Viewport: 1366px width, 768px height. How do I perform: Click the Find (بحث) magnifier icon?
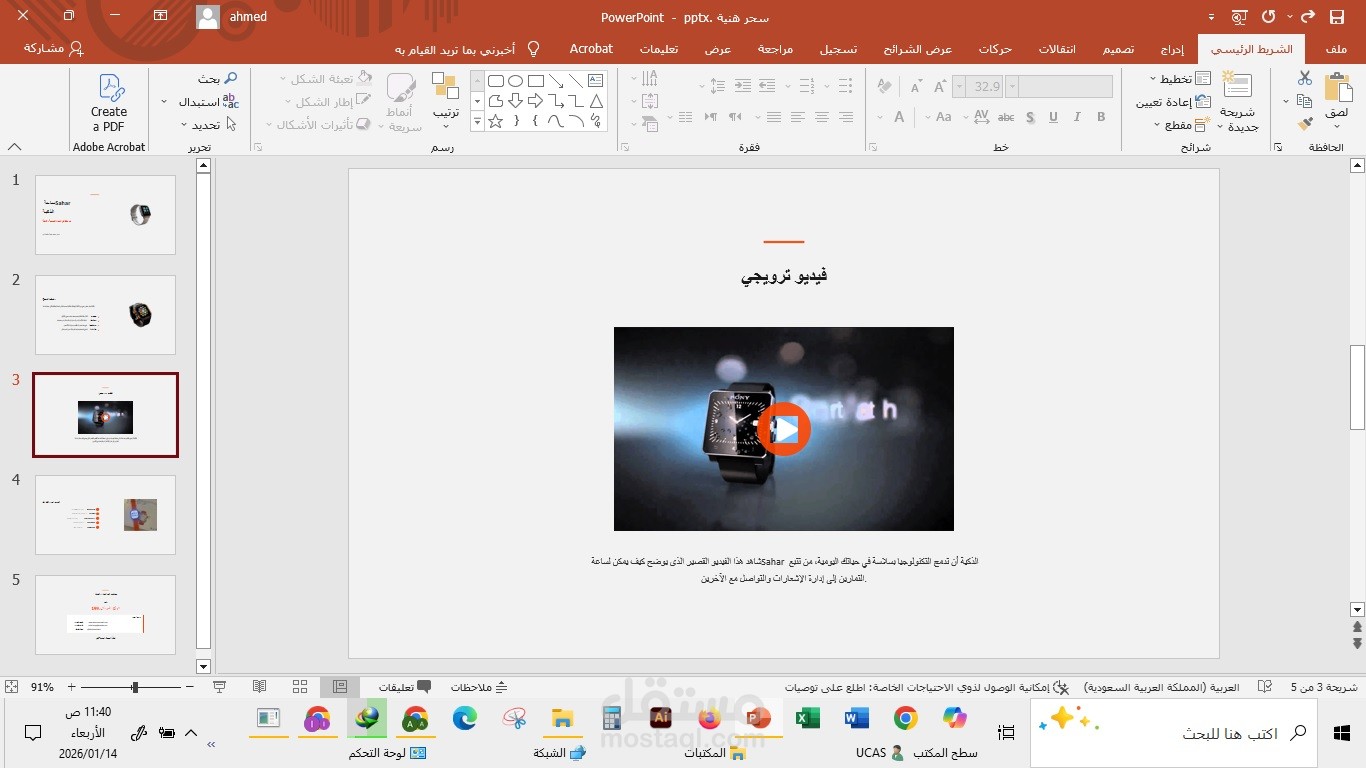pyautogui.click(x=230, y=78)
